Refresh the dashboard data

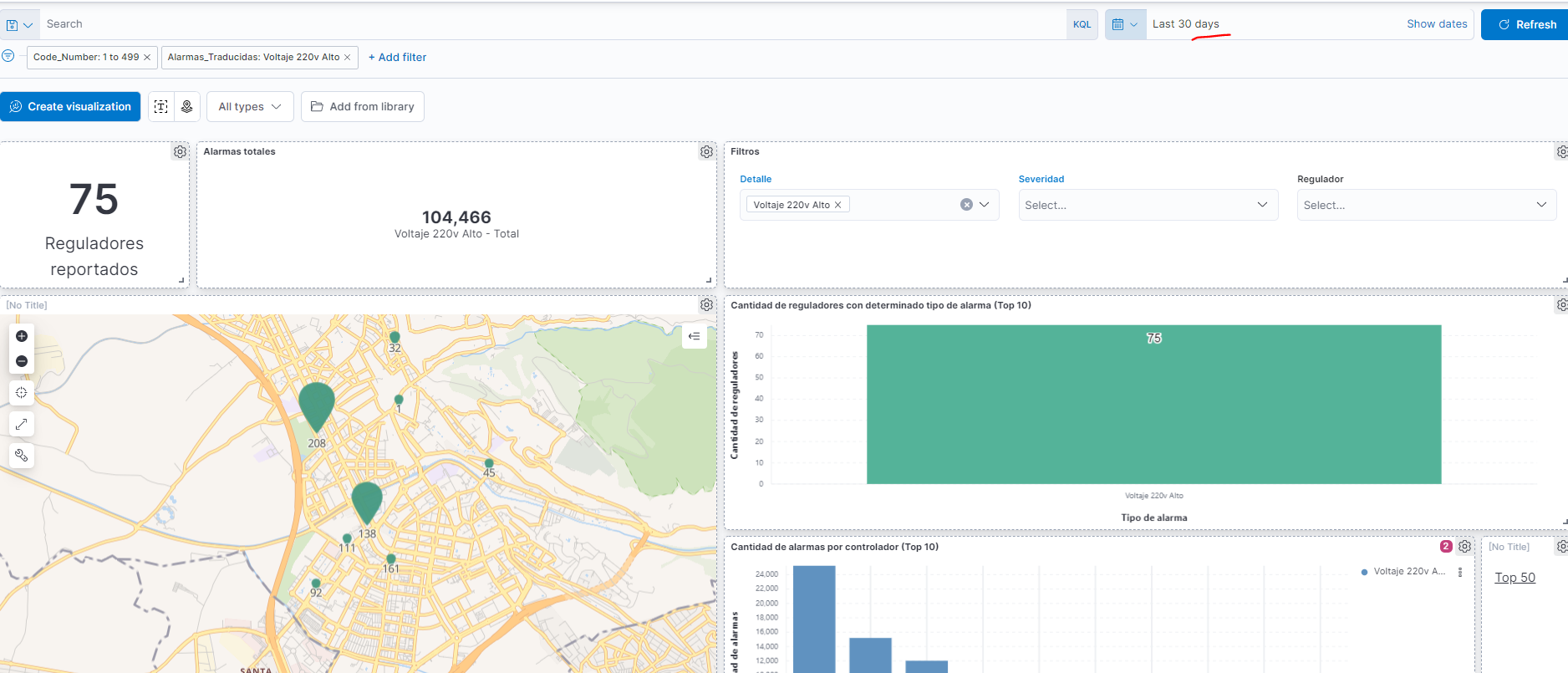pyautogui.click(x=1526, y=24)
